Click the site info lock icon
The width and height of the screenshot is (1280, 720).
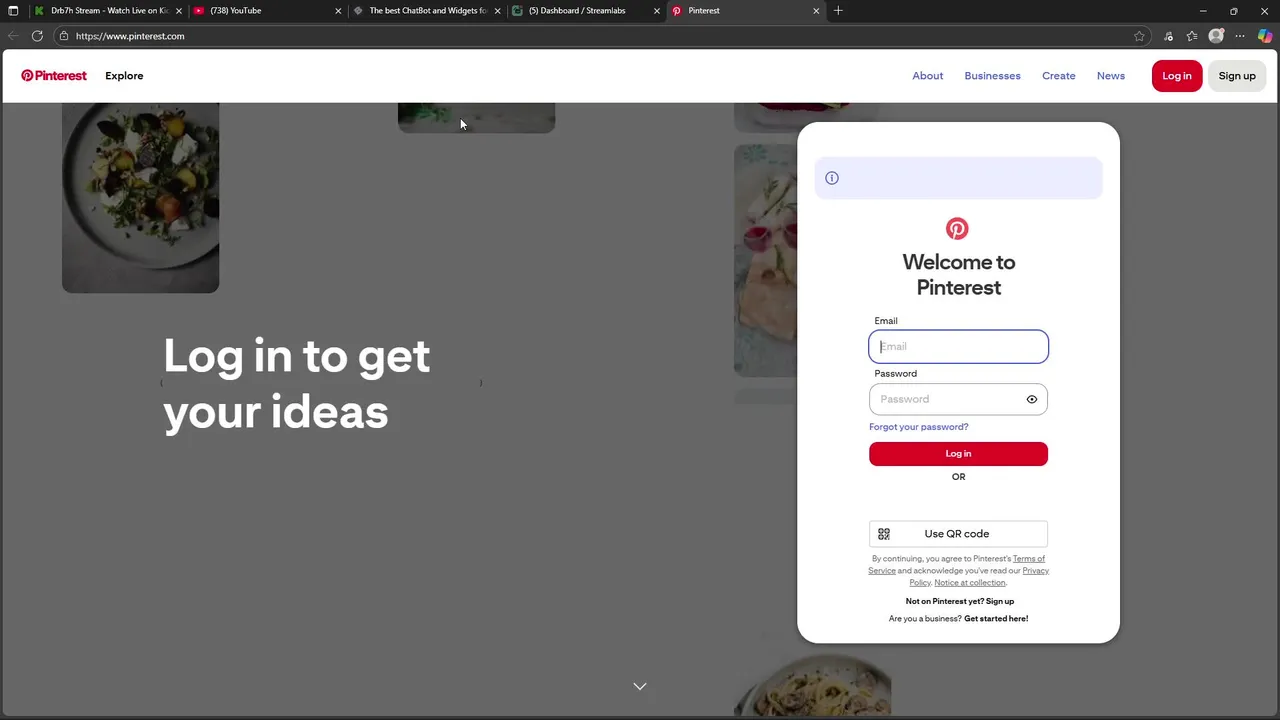point(63,36)
